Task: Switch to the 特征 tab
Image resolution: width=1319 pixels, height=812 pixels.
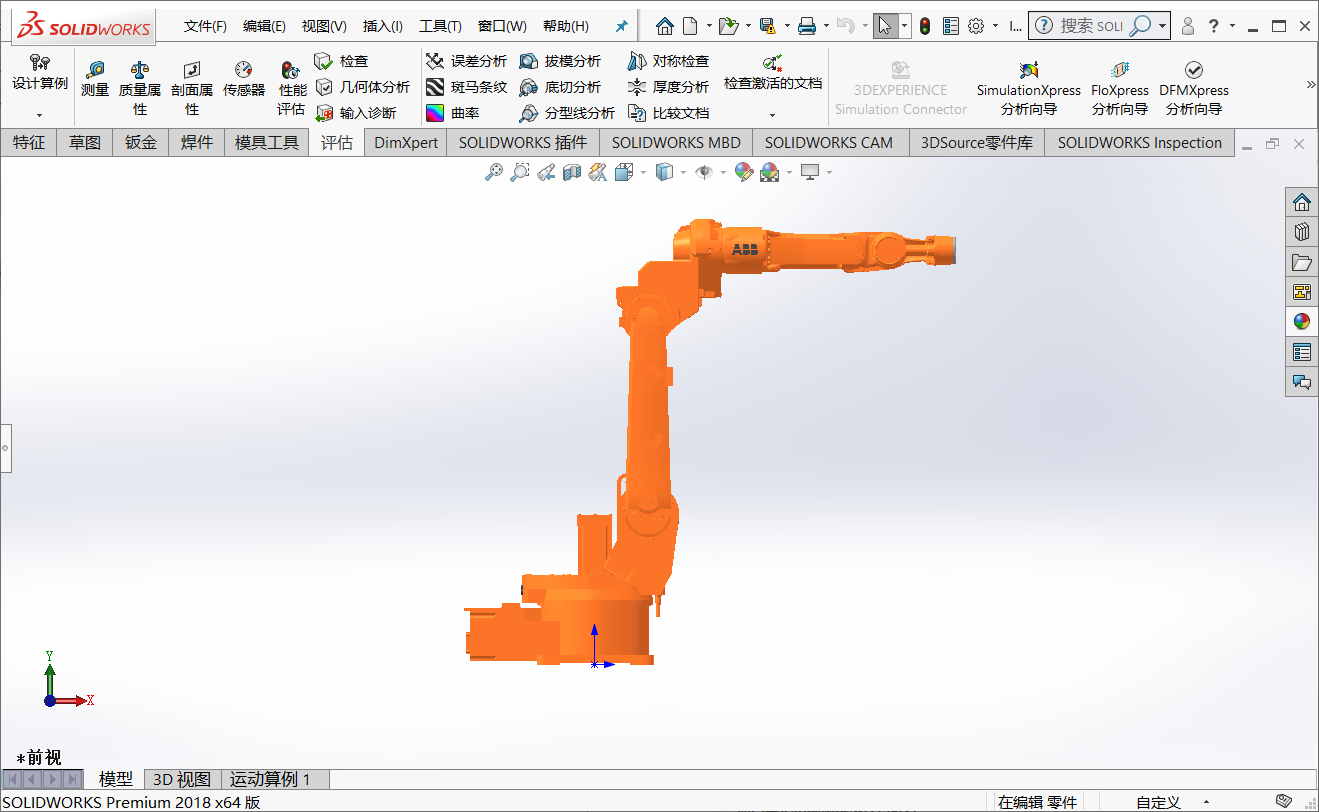Action: point(29,143)
